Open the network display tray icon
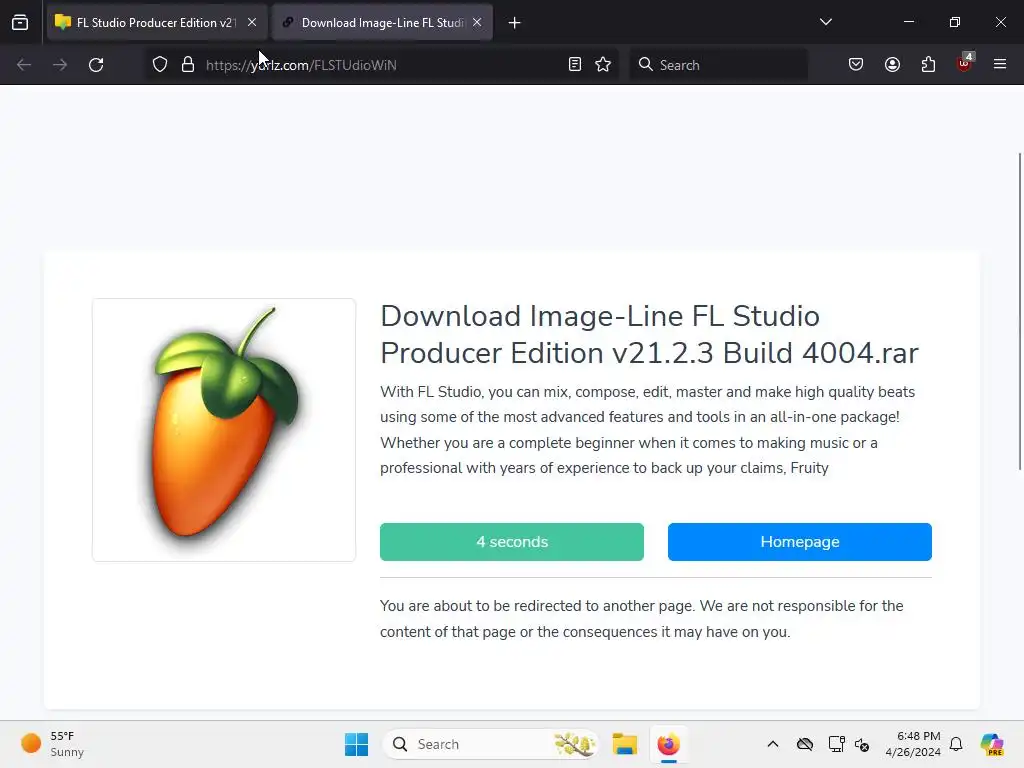This screenshot has width=1024, height=768. pyautogui.click(x=836, y=744)
